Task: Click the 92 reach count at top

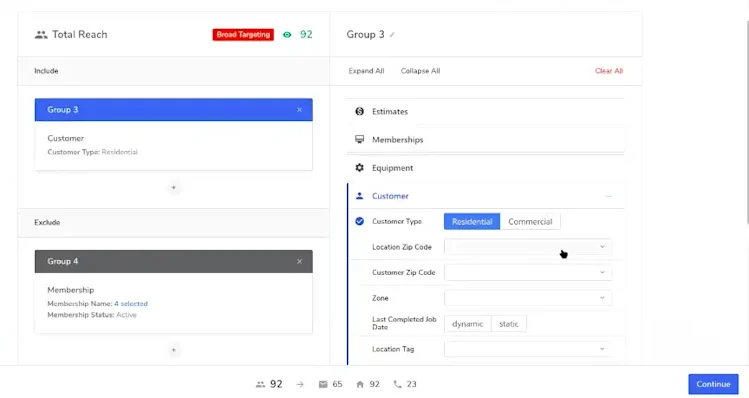Action: pyautogui.click(x=306, y=34)
